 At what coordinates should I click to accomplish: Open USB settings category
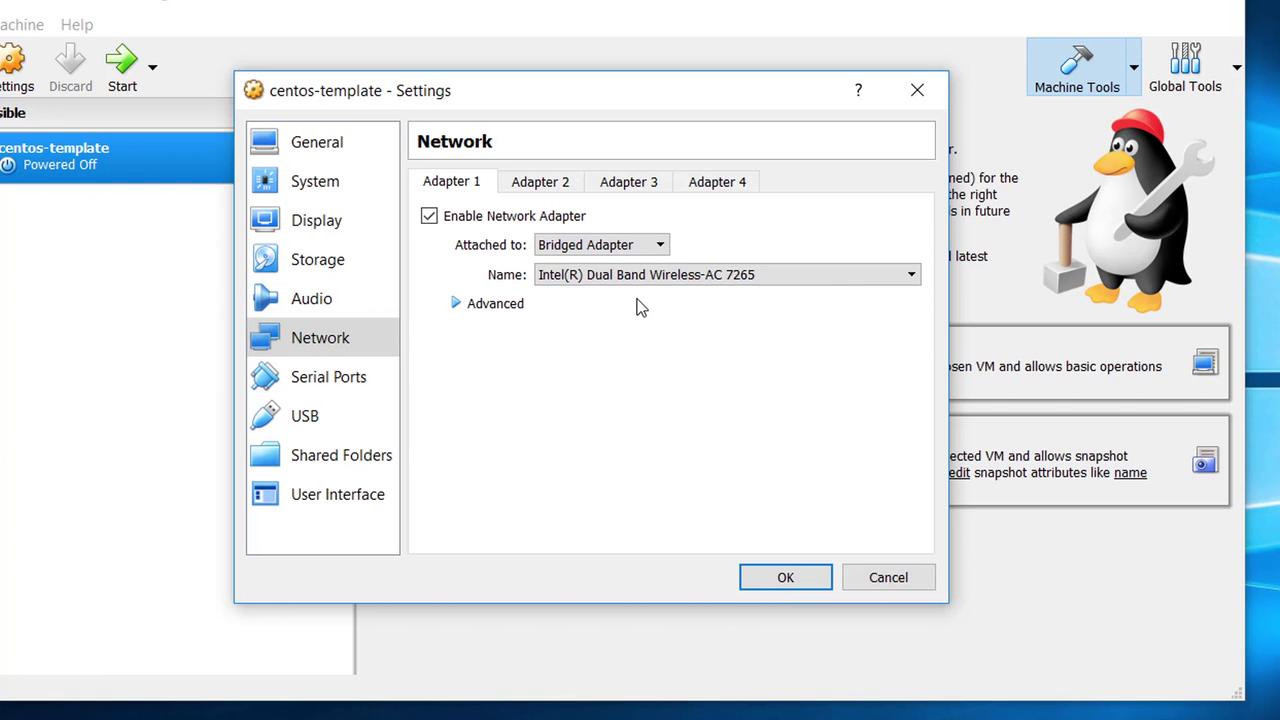[x=304, y=416]
